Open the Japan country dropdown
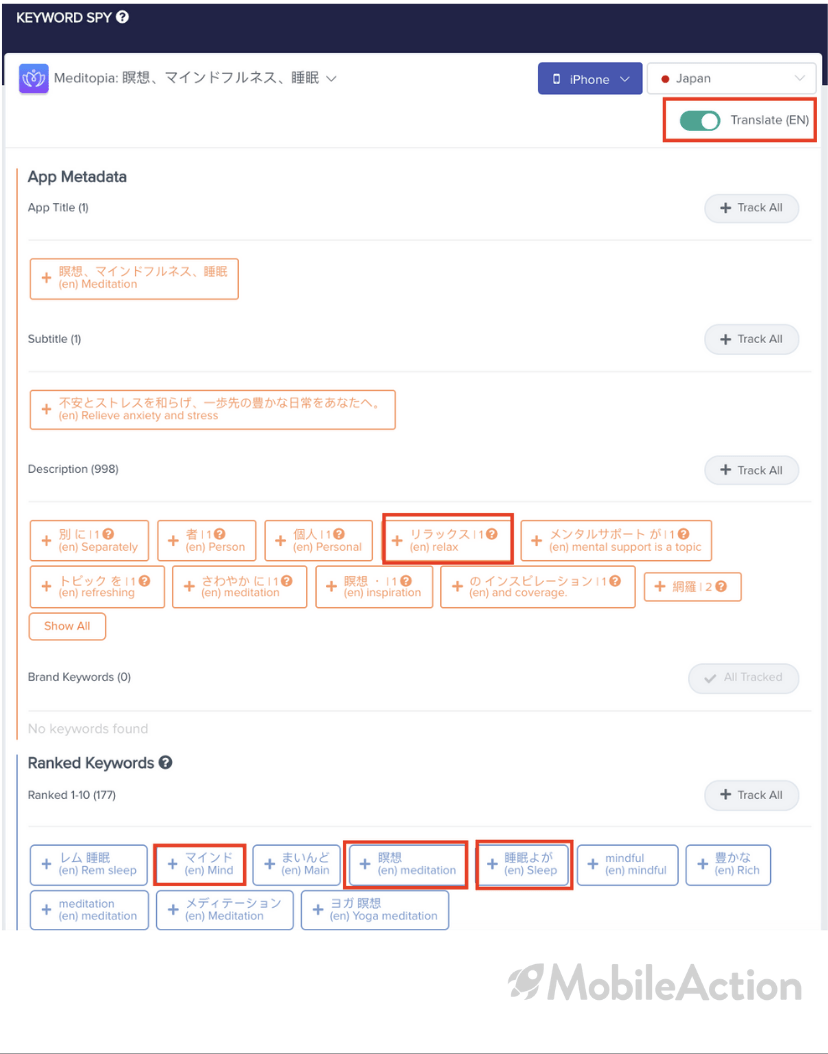 pyautogui.click(x=731, y=79)
